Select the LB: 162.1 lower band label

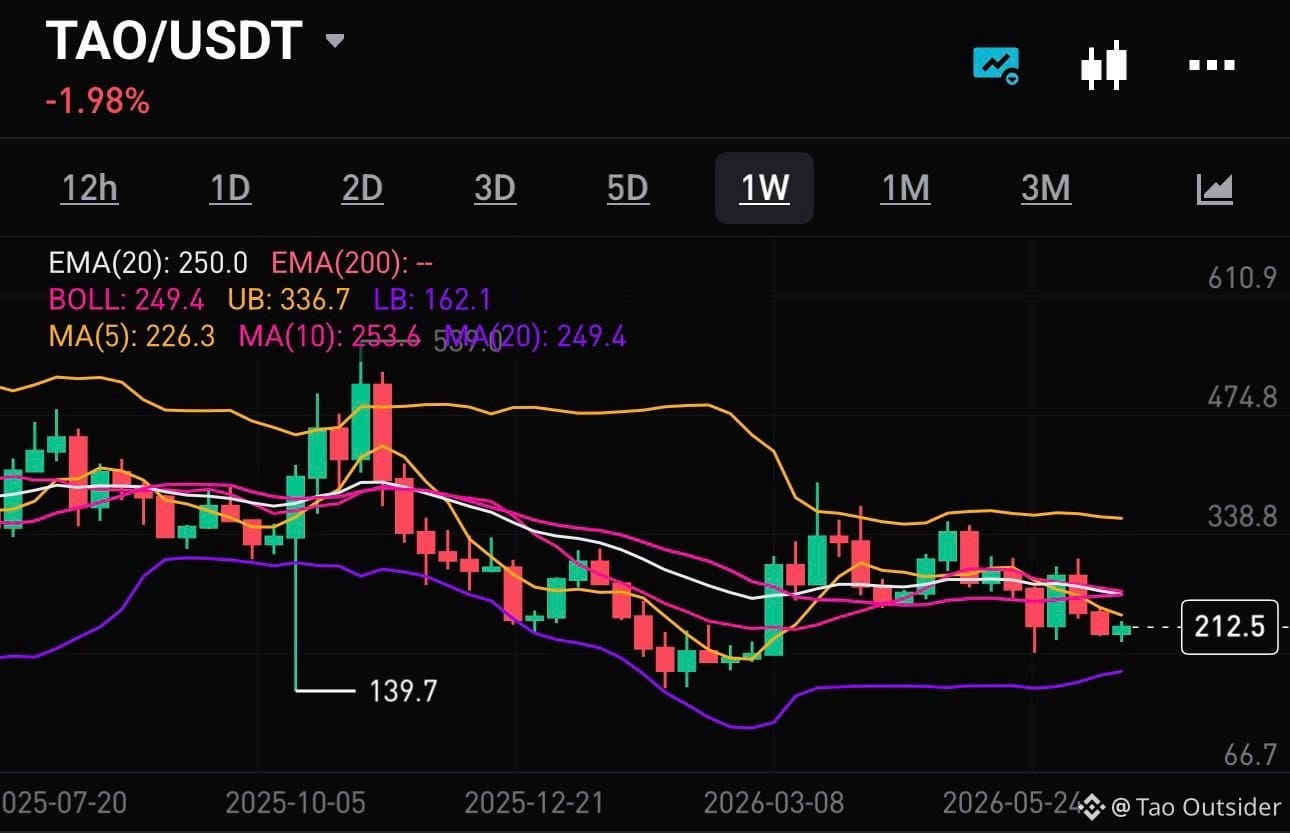click(433, 299)
